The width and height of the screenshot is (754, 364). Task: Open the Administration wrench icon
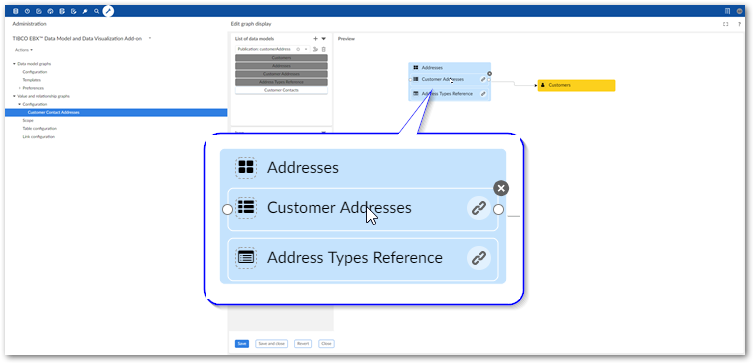coord(85,11)
